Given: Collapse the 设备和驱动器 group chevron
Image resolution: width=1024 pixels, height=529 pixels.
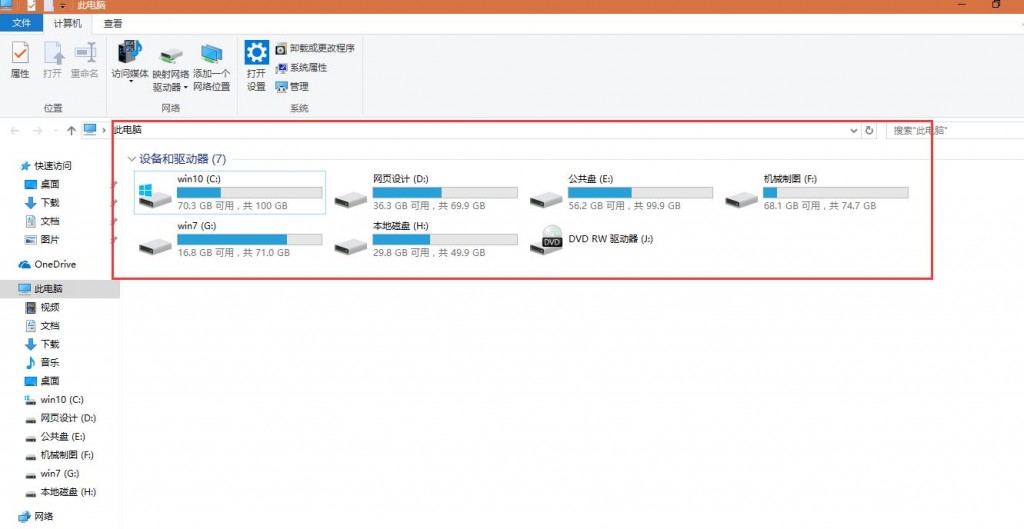Looking at the screenshot, I should pos(131,159).
